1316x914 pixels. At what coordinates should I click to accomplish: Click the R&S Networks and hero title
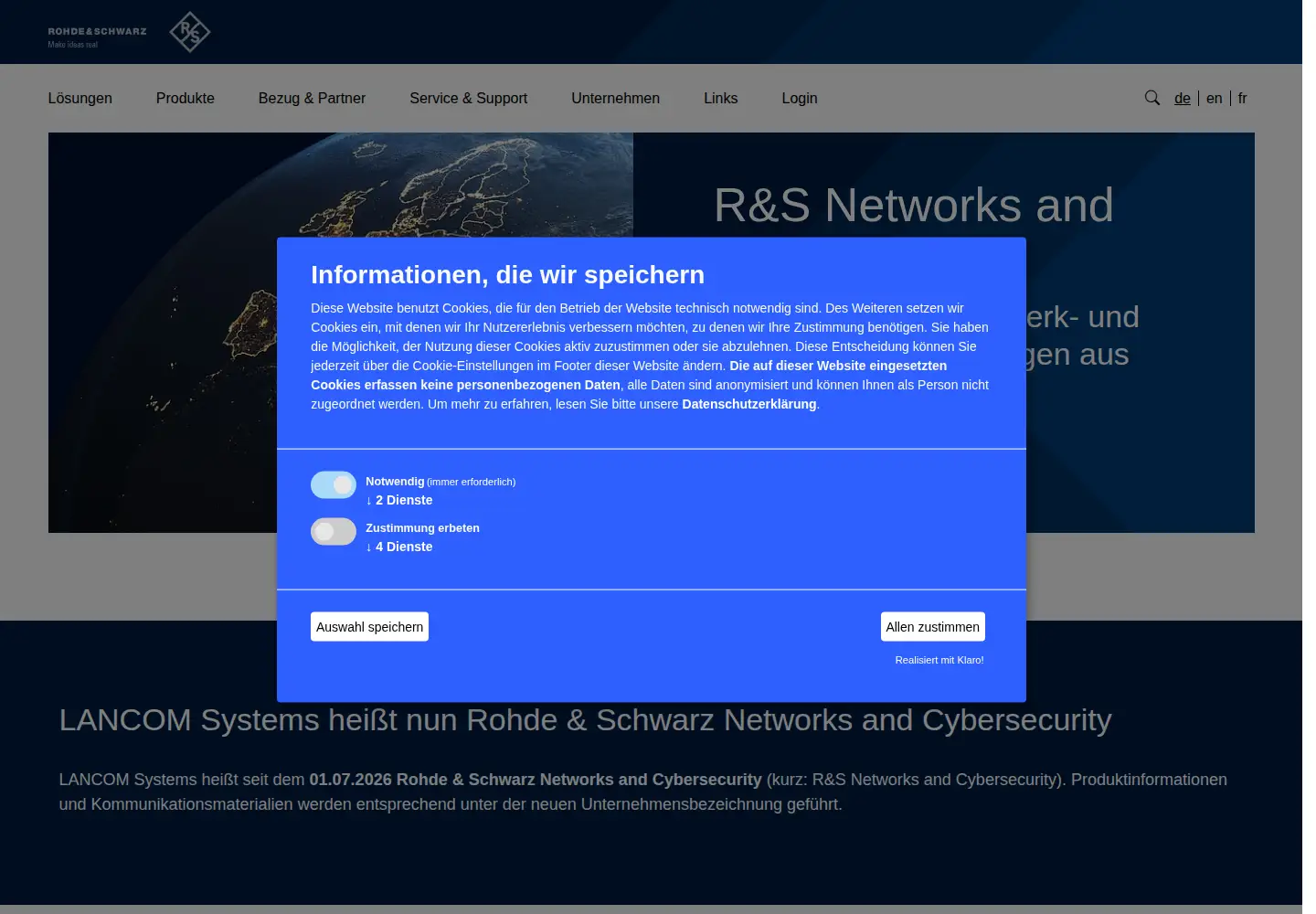point(914,205)
